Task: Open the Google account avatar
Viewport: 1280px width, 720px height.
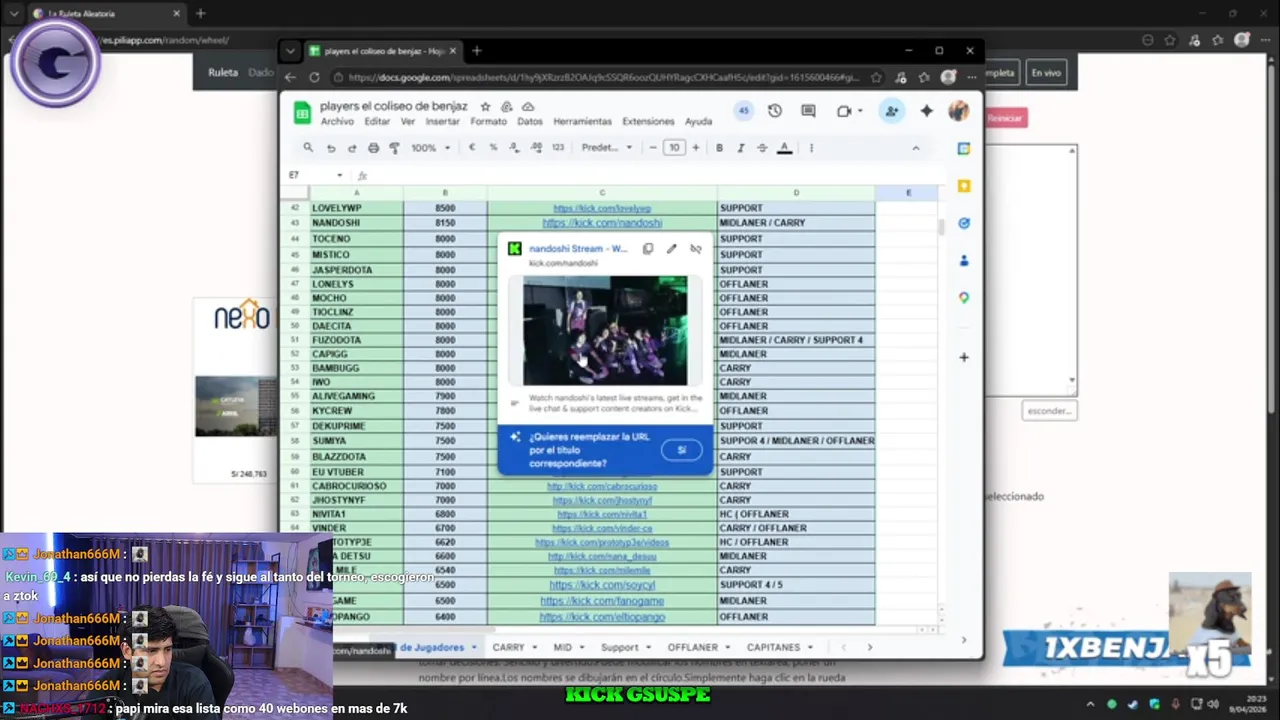Action: [959, 111]
